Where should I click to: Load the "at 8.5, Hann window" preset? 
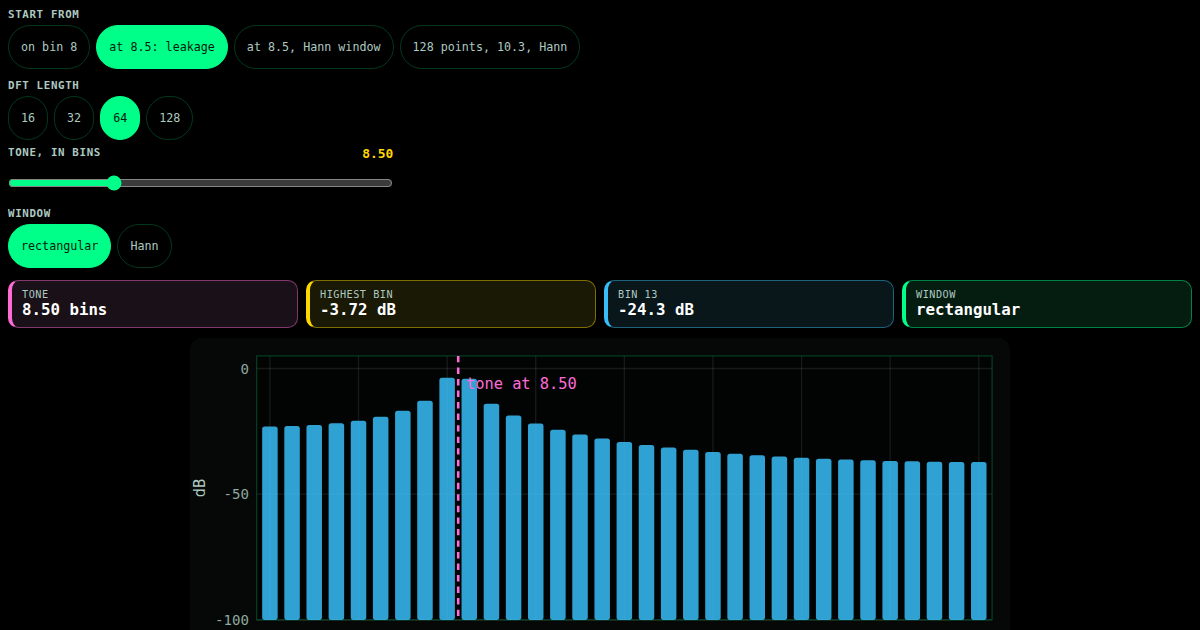tap(314, 47)
